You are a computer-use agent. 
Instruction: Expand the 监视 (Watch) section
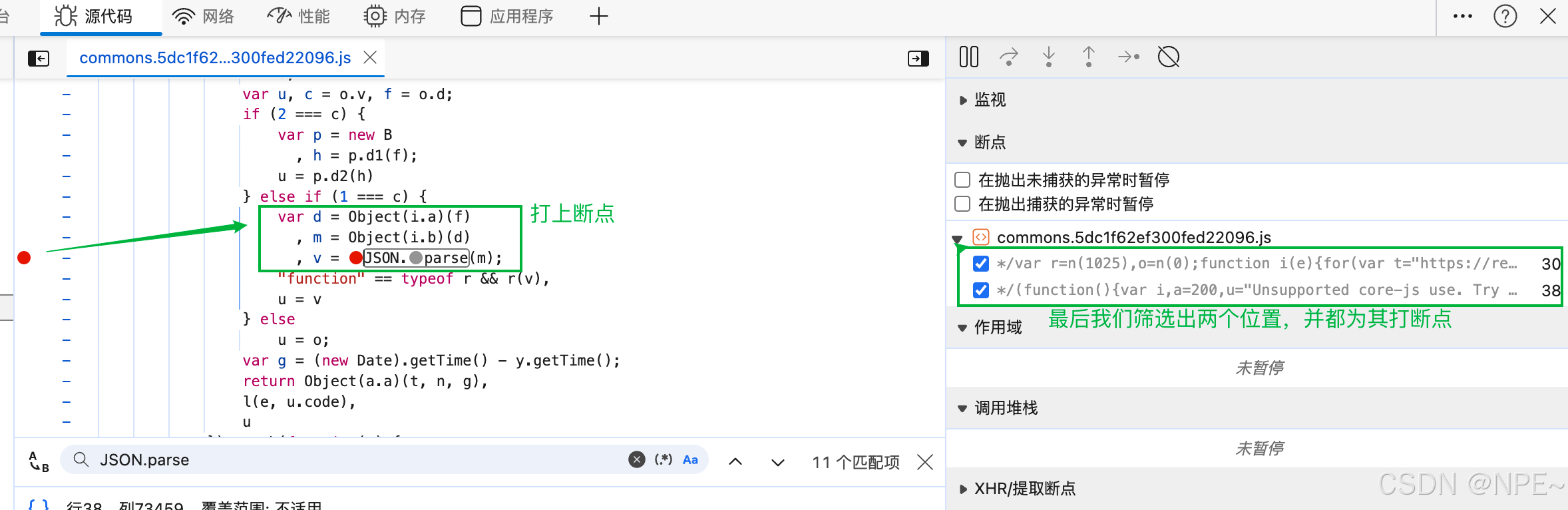982,100
